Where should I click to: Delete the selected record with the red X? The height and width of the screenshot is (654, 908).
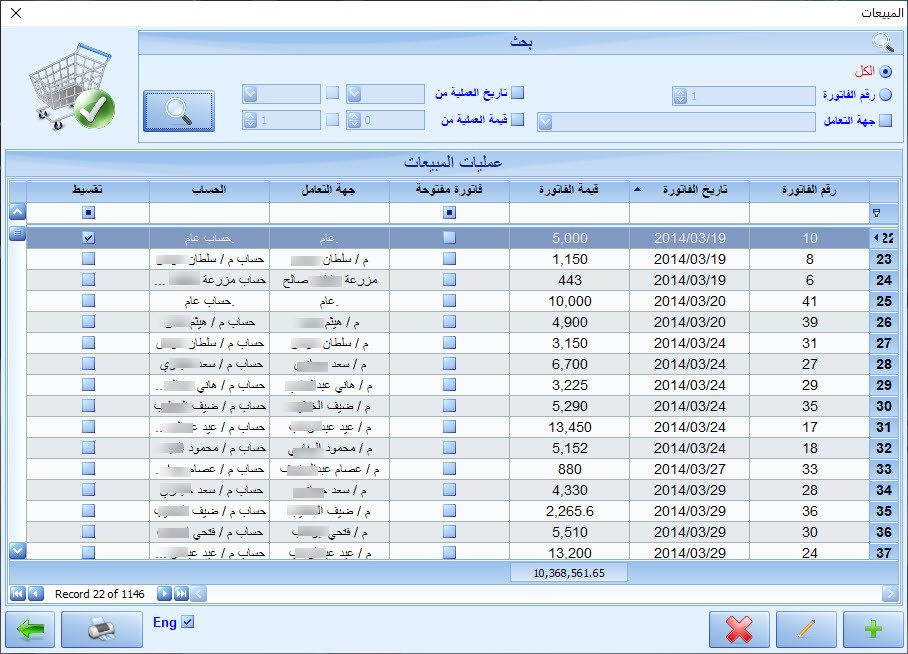[738, 630]
